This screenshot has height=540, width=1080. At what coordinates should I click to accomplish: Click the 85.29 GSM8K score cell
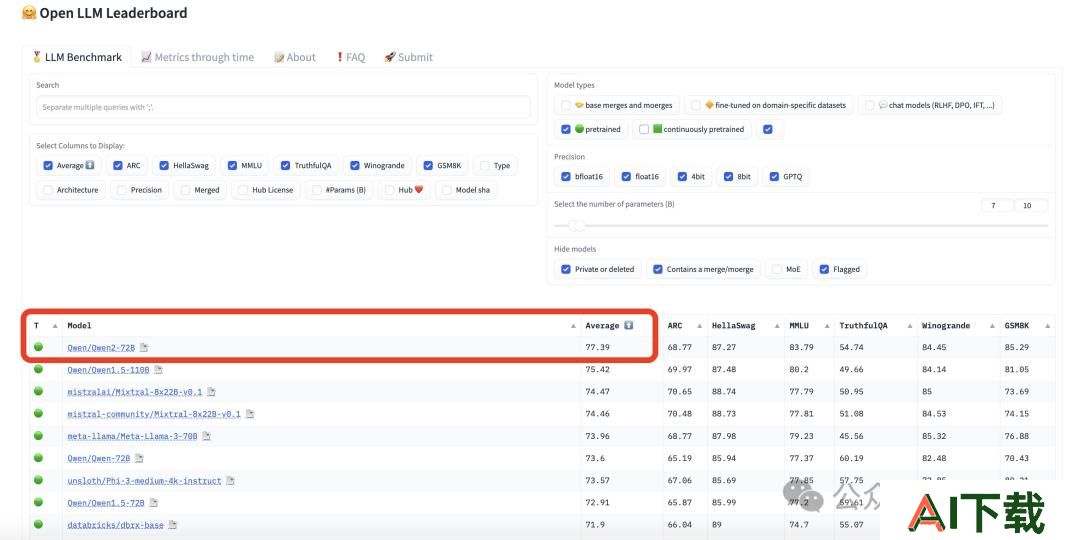tap(1026, 348)
